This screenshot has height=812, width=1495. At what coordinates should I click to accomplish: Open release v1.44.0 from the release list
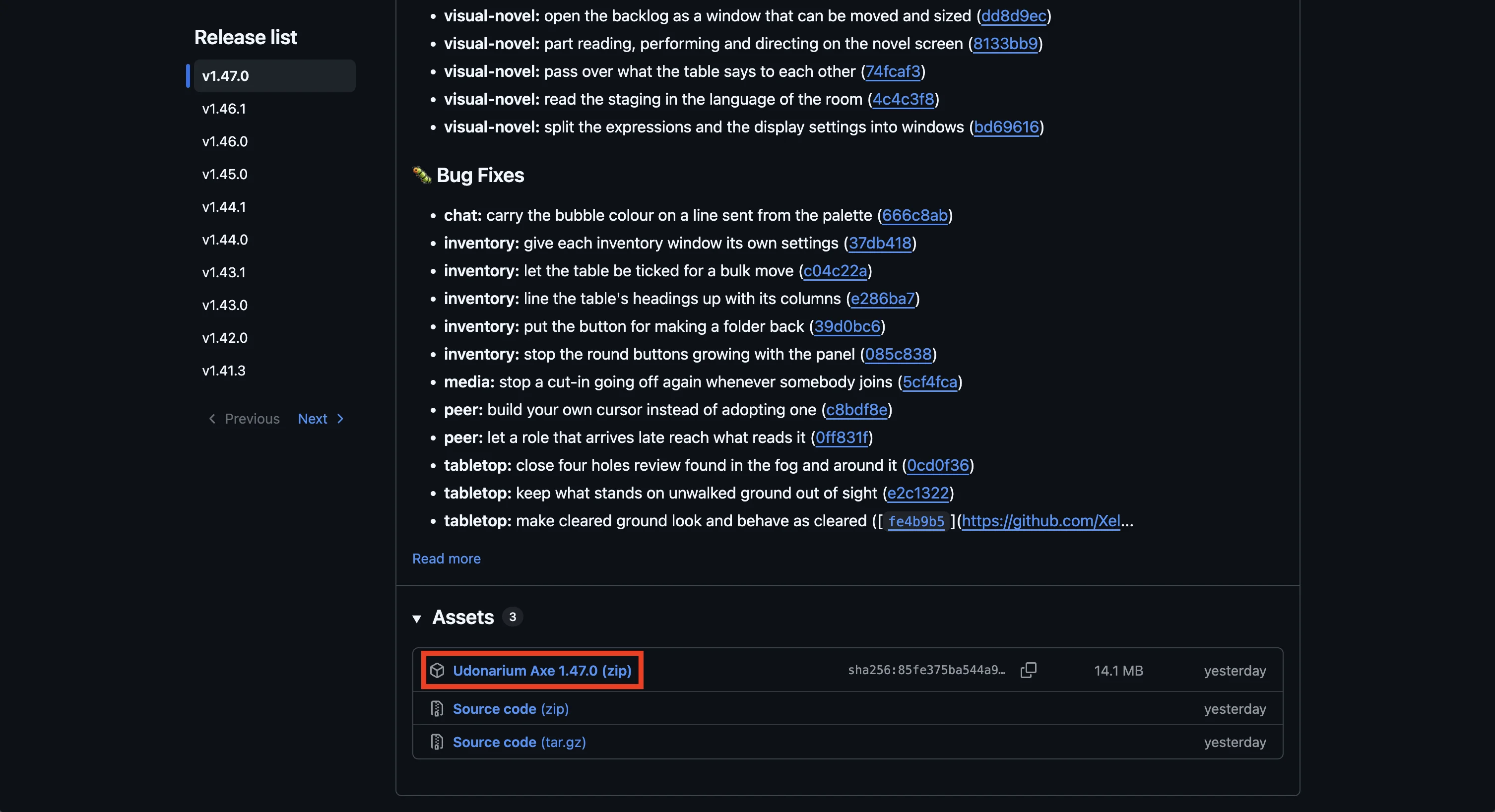(x=274, y=240)
